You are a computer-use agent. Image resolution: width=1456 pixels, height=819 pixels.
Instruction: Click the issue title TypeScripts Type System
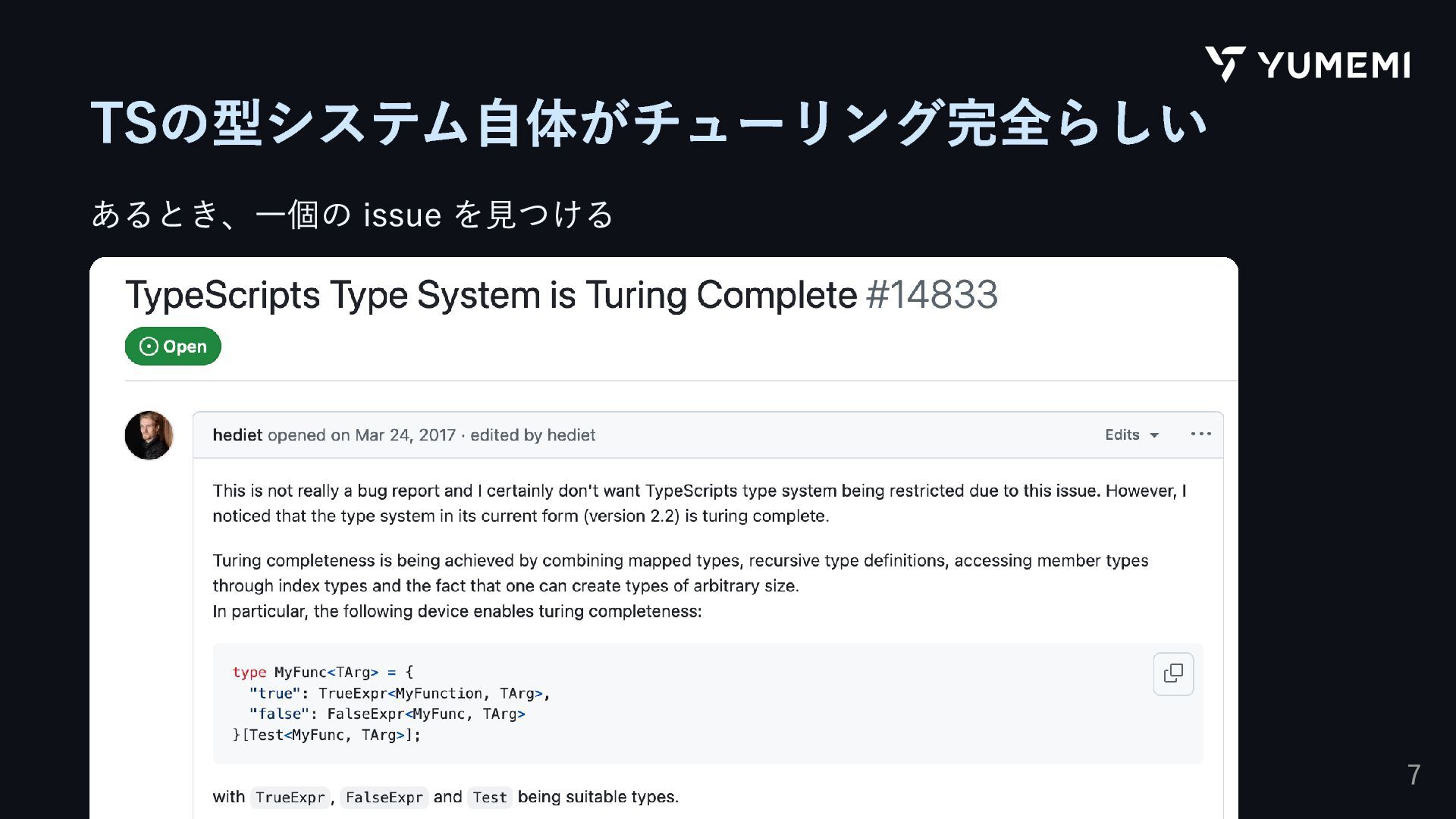(x=491, y=295)
